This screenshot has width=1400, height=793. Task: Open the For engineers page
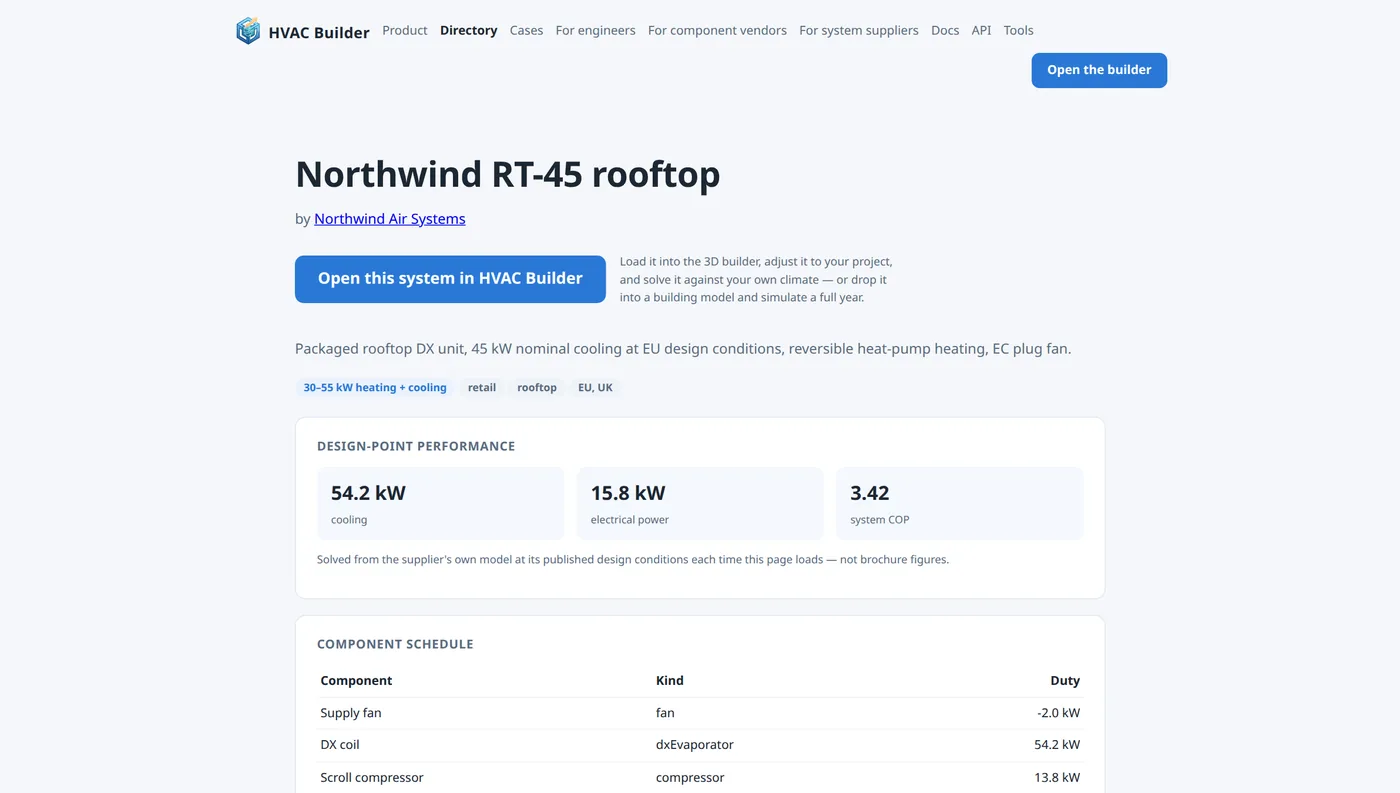(596, 30)
